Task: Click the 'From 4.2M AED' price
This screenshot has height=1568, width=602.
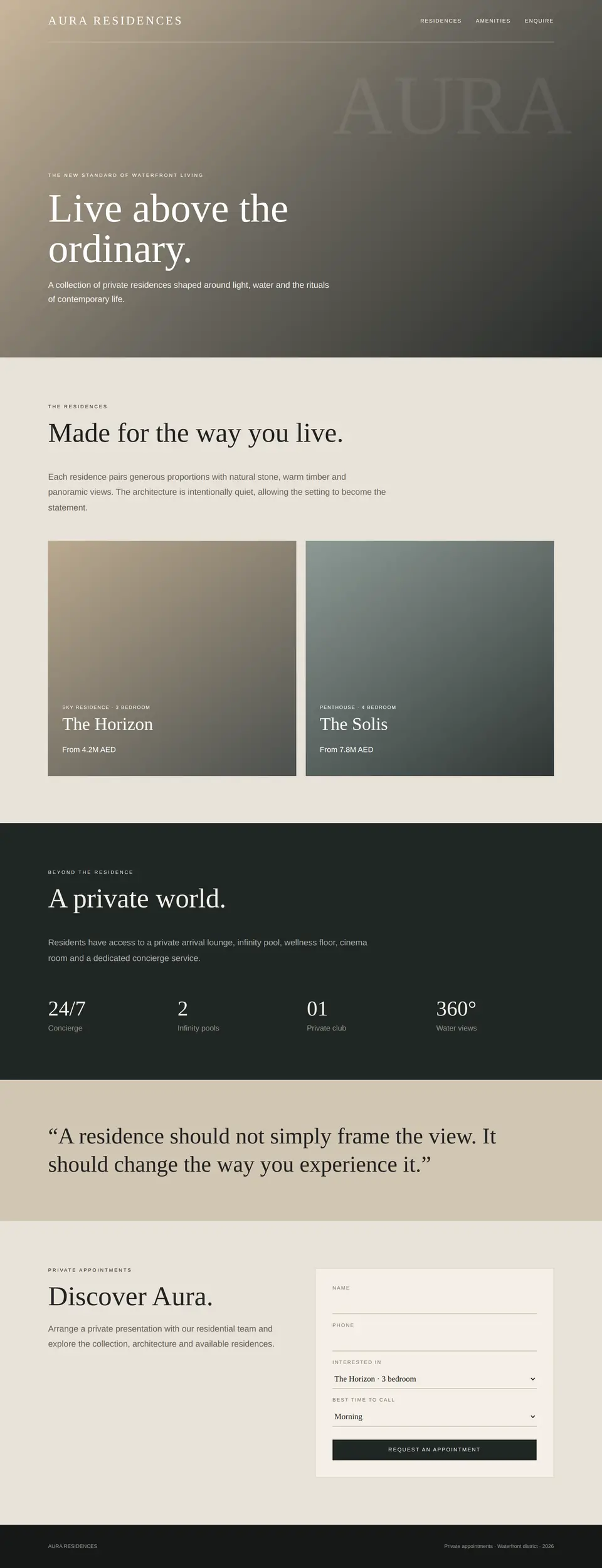Action: [x=89, y=750]
